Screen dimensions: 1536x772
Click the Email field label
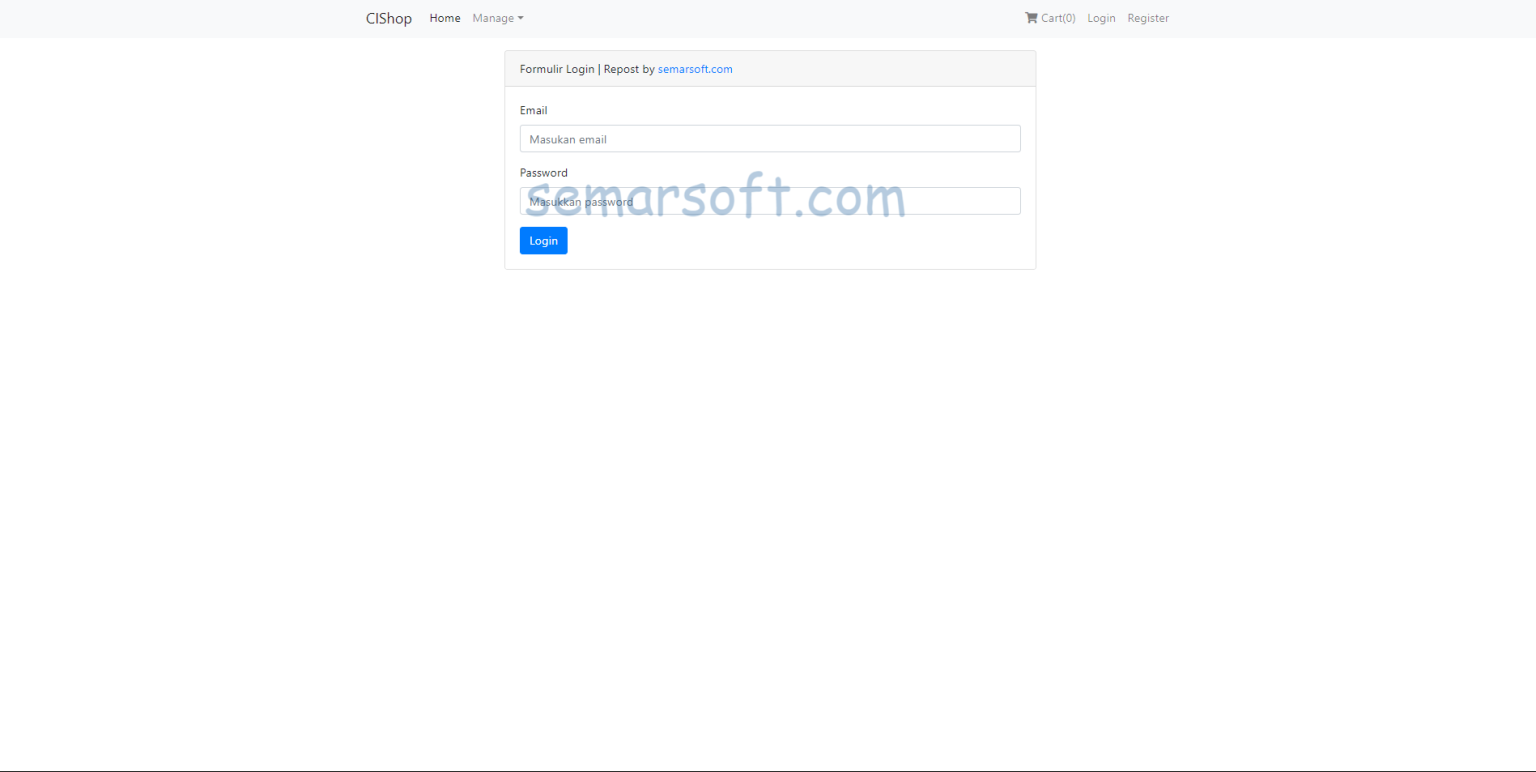point(533,110)
